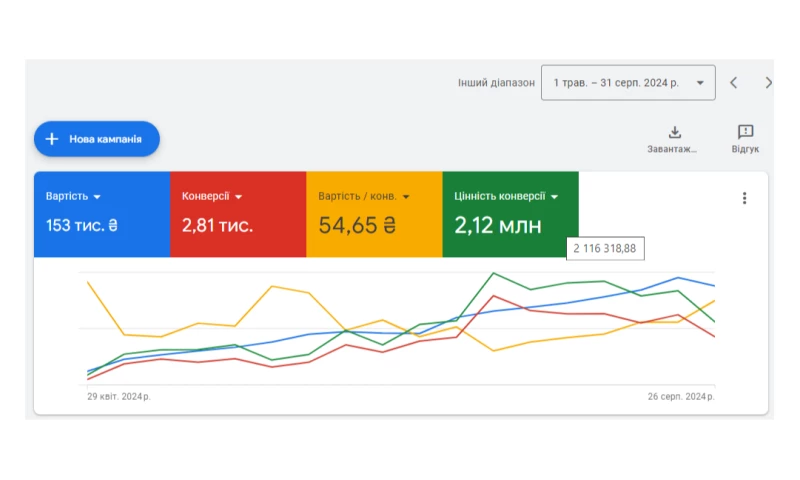
Task: Expand the Вартість / конв. dropdown arrow
Action: point(406,197)
